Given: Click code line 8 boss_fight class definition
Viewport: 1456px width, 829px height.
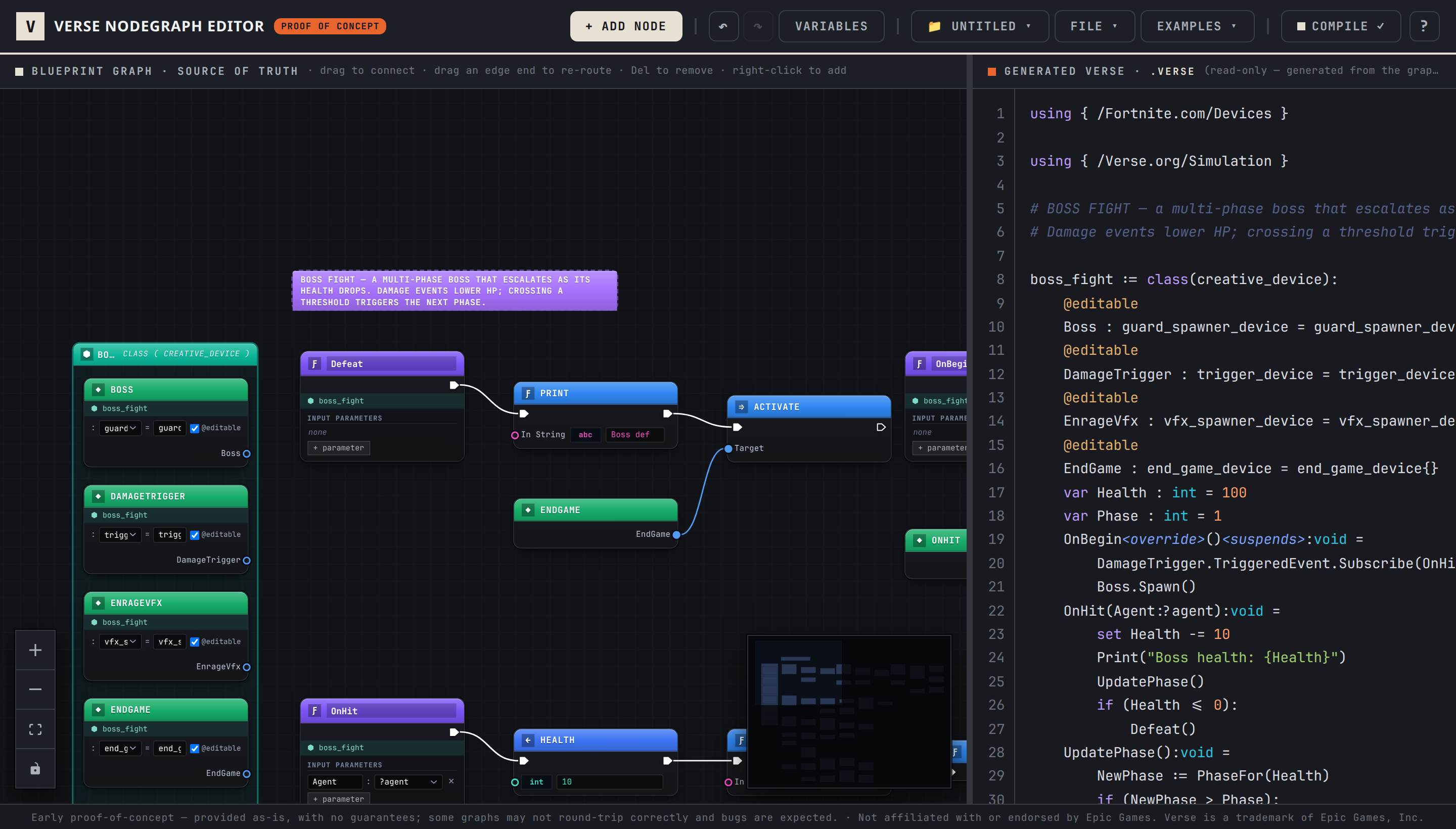Looking at the screenshot, I should click(x=1183, y=280).
